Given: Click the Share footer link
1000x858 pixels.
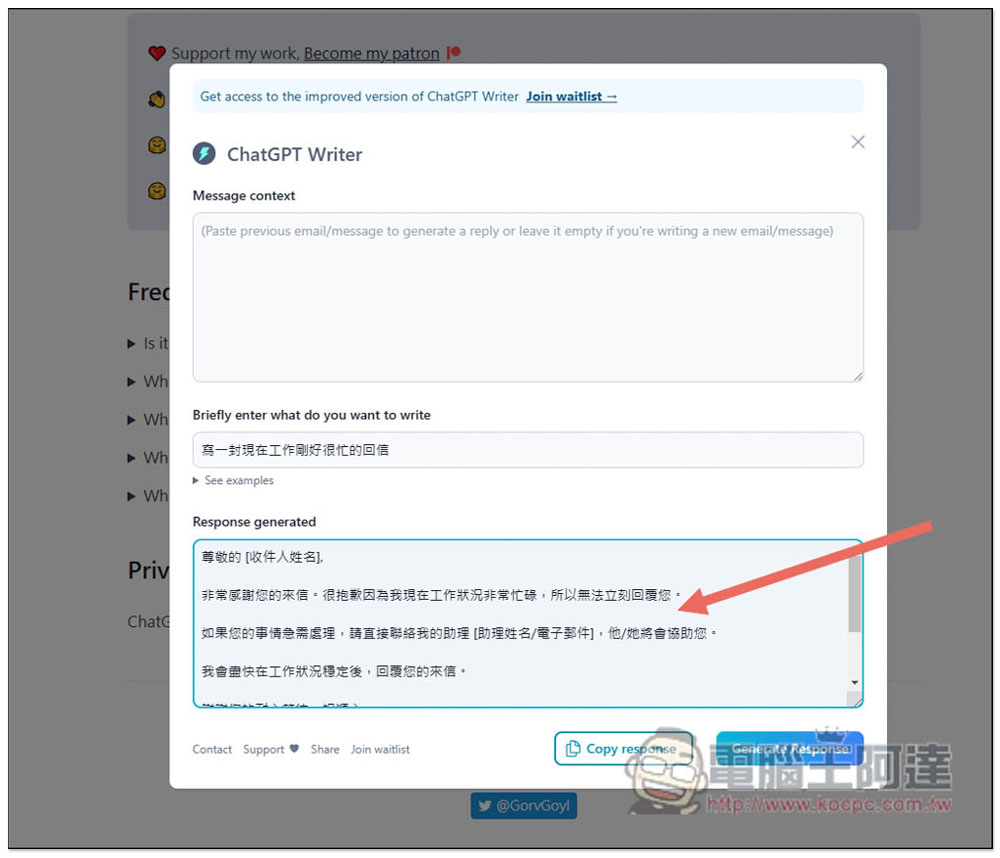Looking at the screenshot, I should pos(325,749).
